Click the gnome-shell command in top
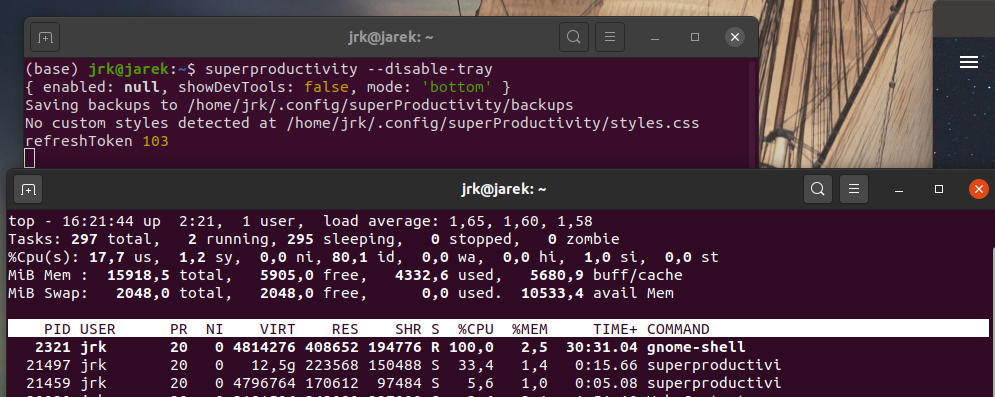Viewport: 995px width, 397px height. (695, 348)
